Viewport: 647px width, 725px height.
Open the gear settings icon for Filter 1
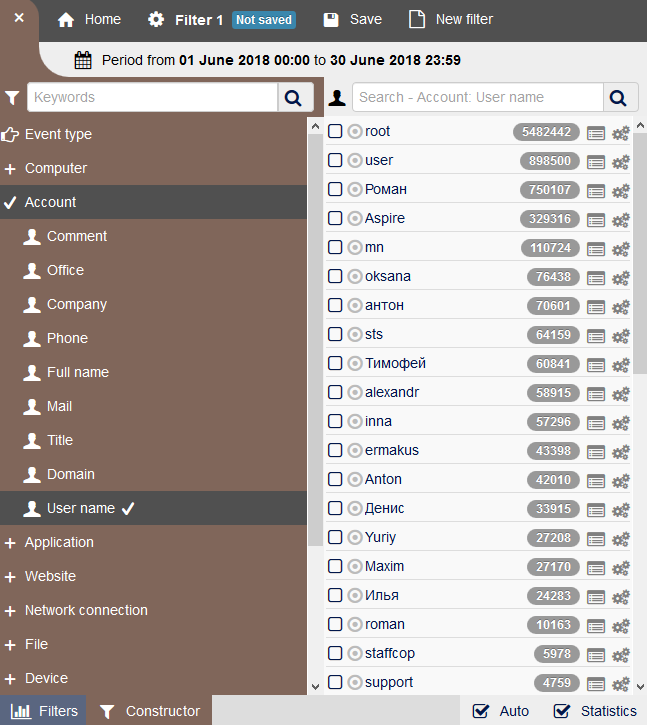[x=156, y=20]
